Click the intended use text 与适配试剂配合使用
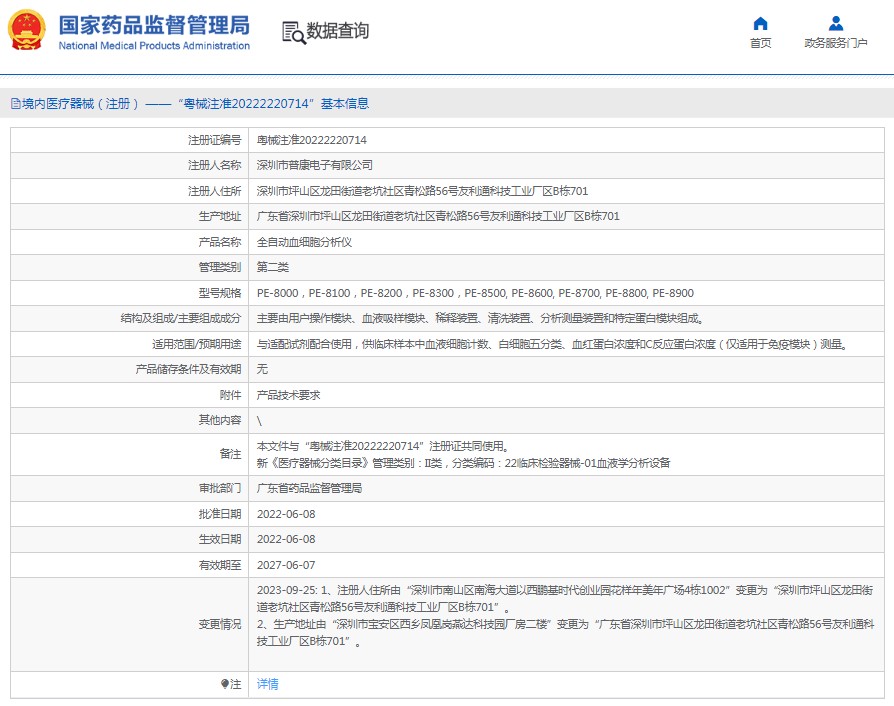 click(552, 344)
